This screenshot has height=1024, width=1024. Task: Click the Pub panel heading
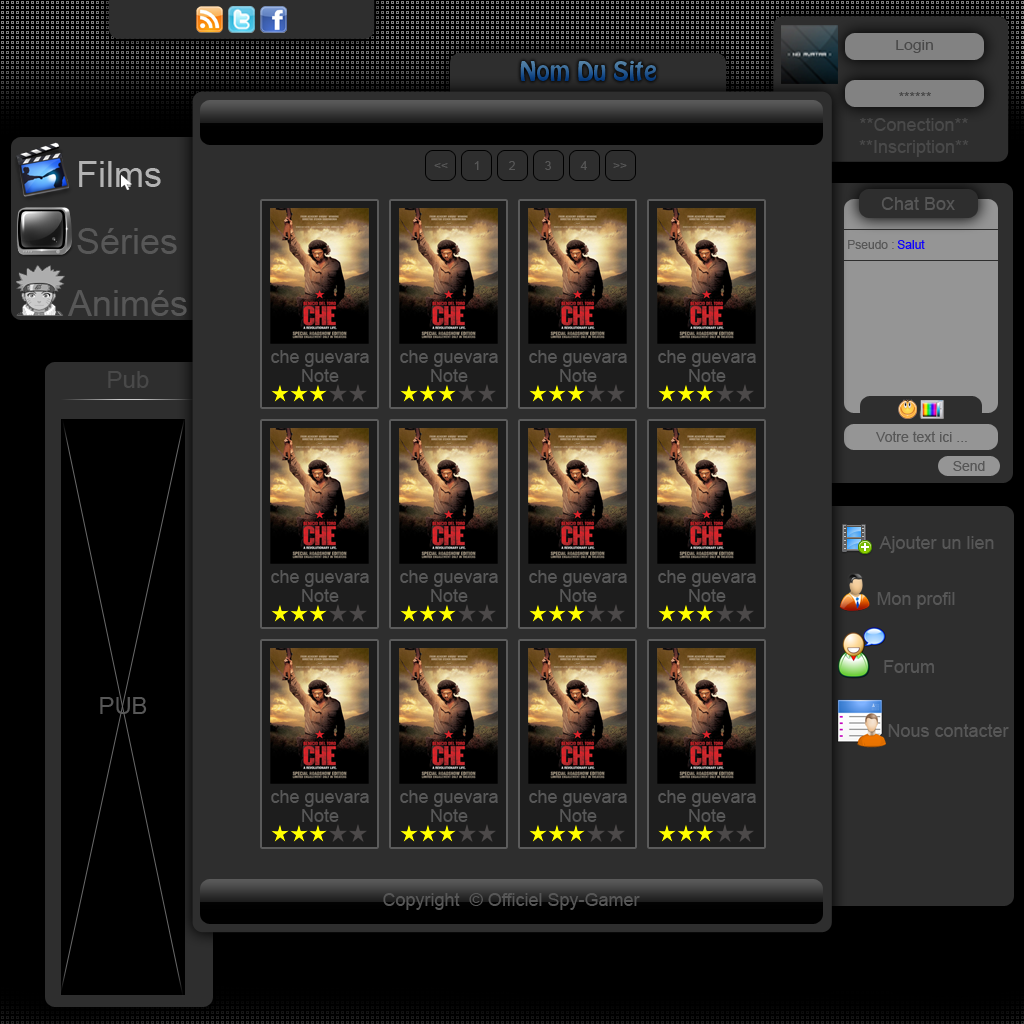coord(128,379)
